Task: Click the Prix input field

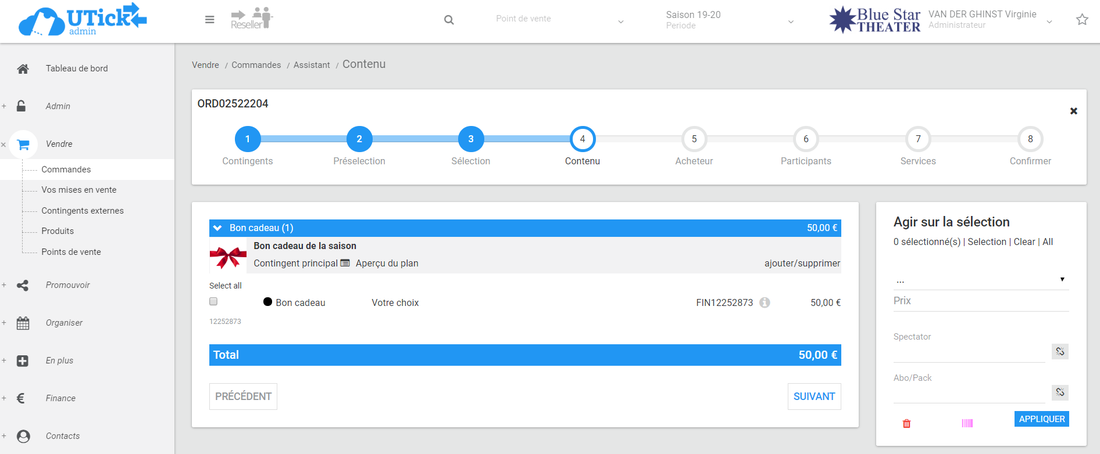Action: [x=980, y=301]
